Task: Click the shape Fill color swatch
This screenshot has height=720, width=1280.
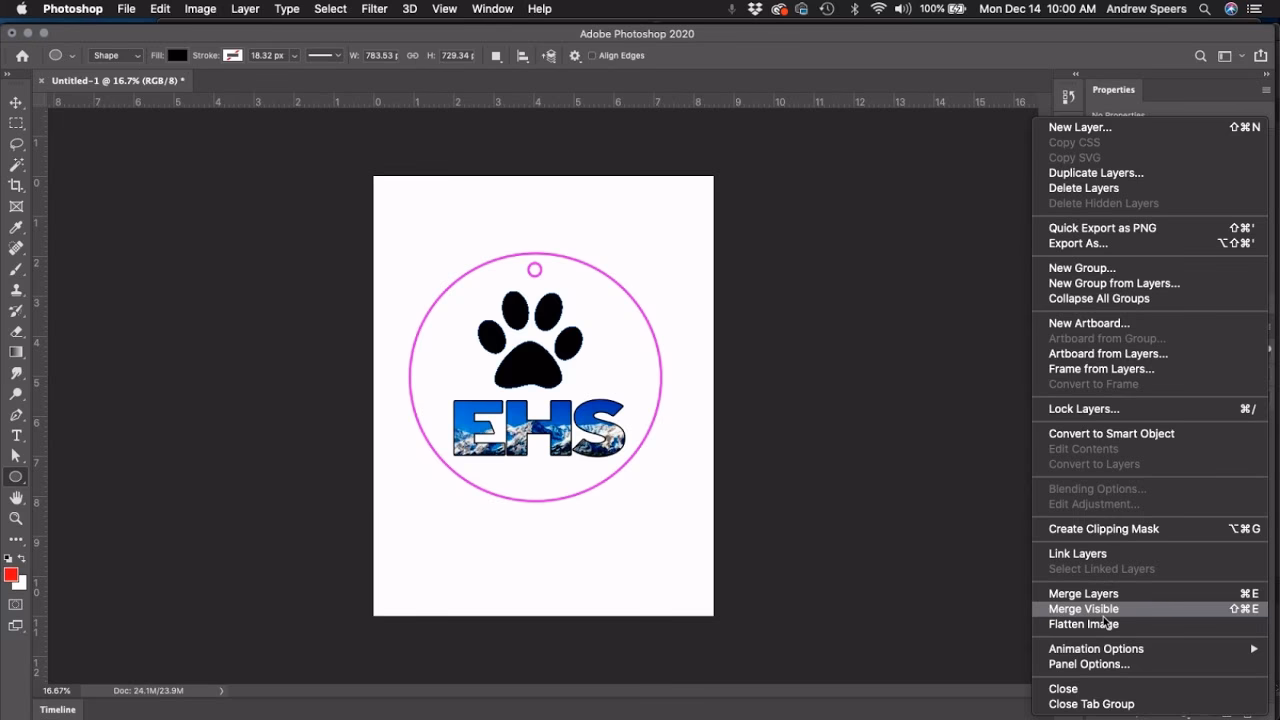Action: [177, 56]
